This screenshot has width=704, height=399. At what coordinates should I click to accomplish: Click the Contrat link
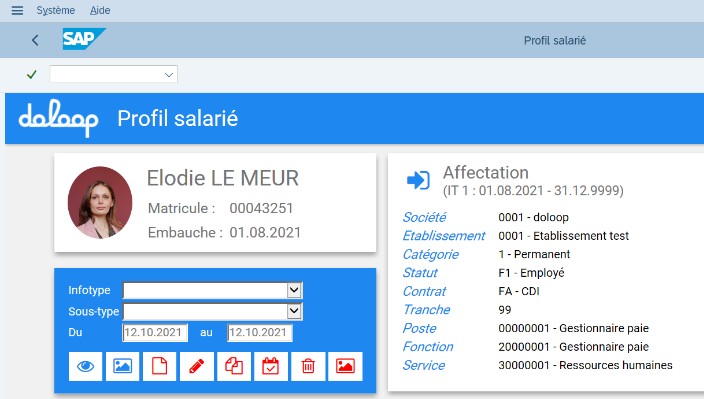click(x=424, y=291)
